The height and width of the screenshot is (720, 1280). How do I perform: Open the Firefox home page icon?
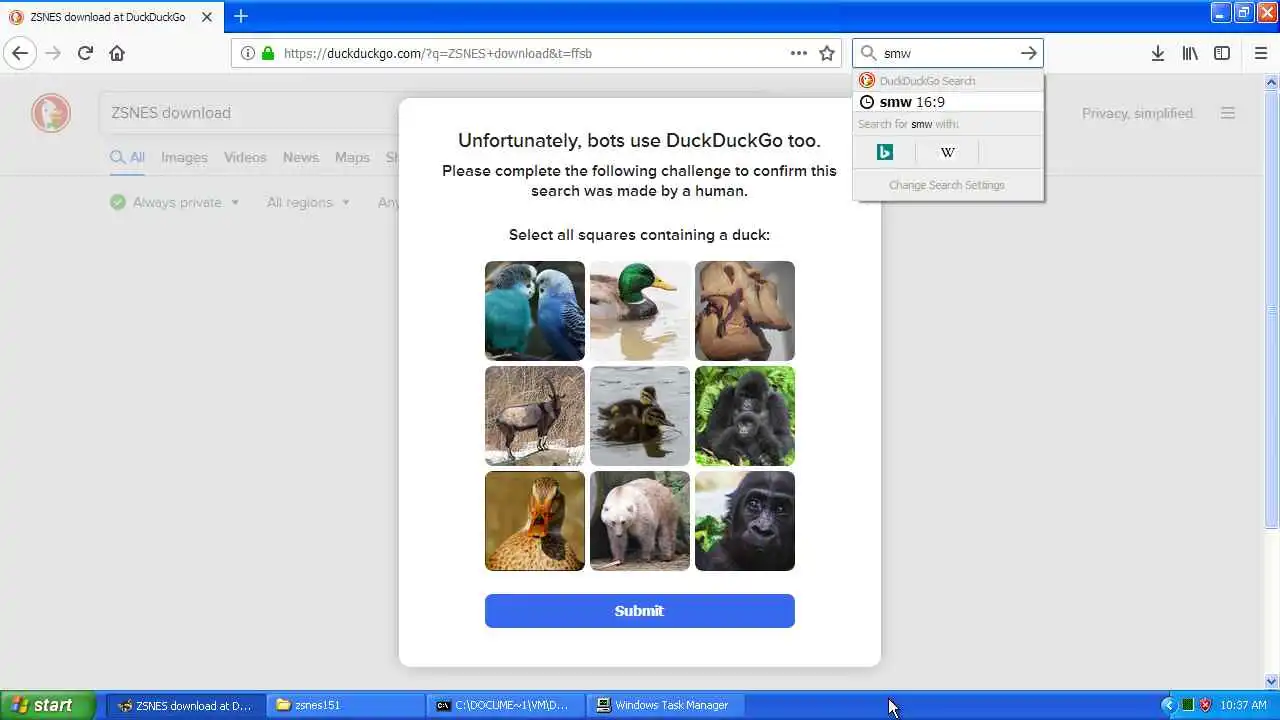[117, 53]
